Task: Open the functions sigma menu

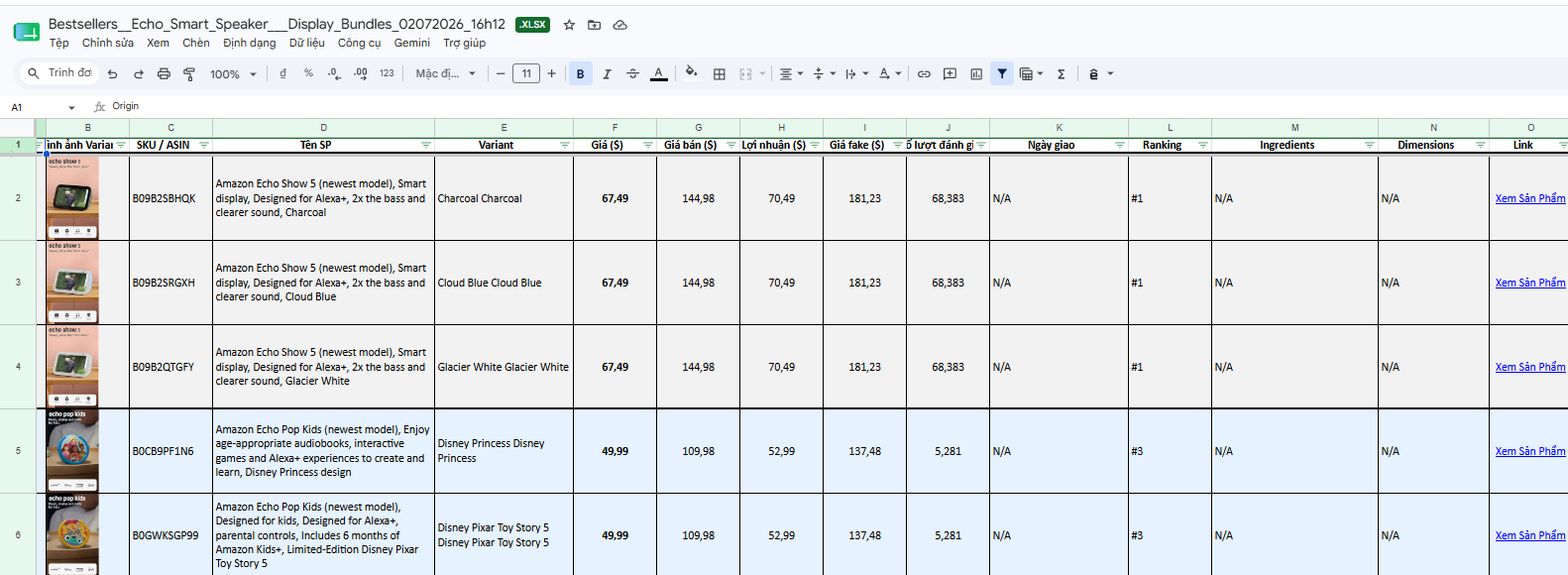Action: point(1061,73)
